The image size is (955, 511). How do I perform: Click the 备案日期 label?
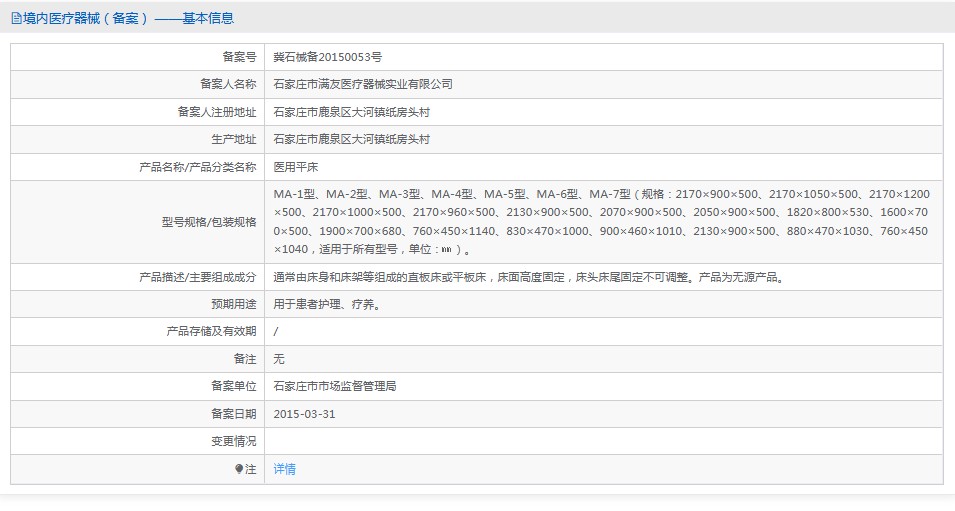pos(234,414)
